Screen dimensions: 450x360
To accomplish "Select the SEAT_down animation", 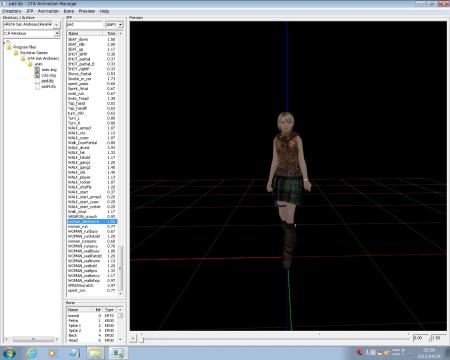I will click(x=92, y=39).
